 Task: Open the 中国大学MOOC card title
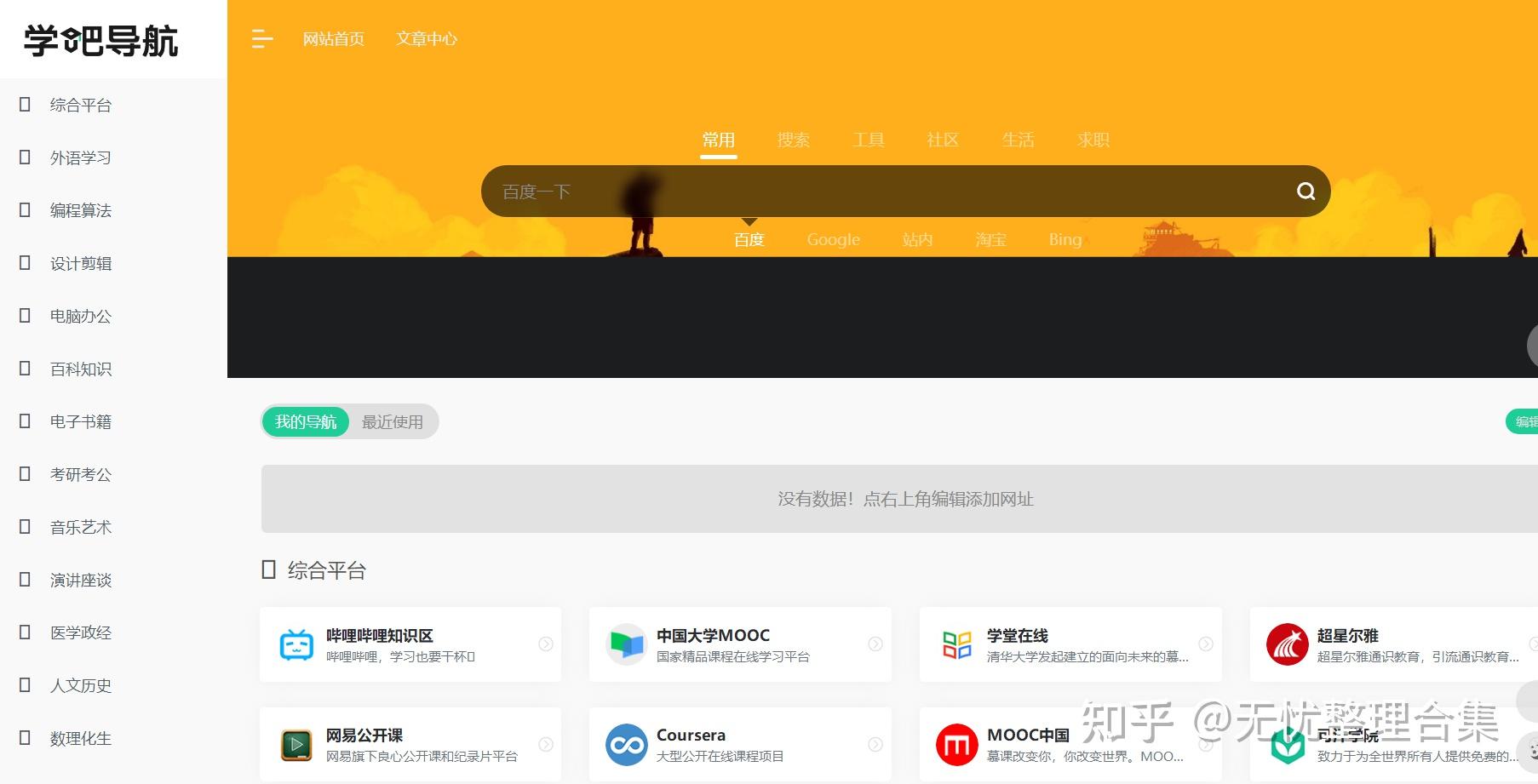coord(713,636)
